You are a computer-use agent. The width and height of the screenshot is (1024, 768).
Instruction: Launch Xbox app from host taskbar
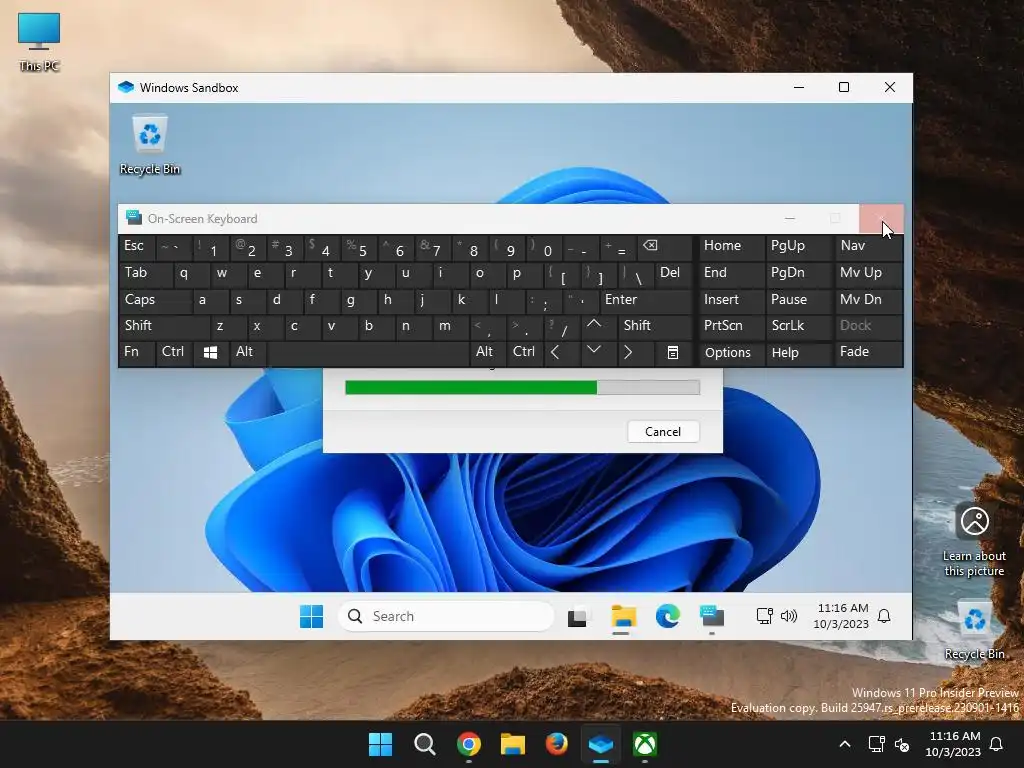(x=645, y=744)
